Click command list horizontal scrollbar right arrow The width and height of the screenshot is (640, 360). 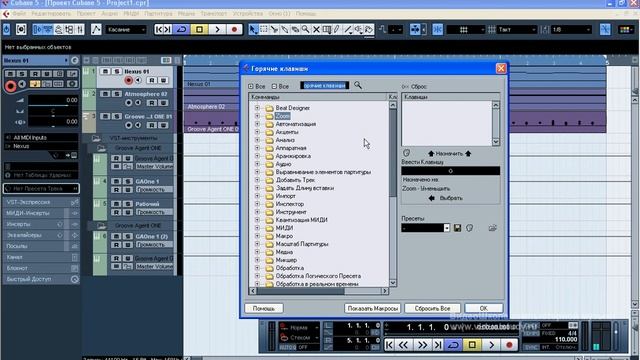(x=384, y=291)
